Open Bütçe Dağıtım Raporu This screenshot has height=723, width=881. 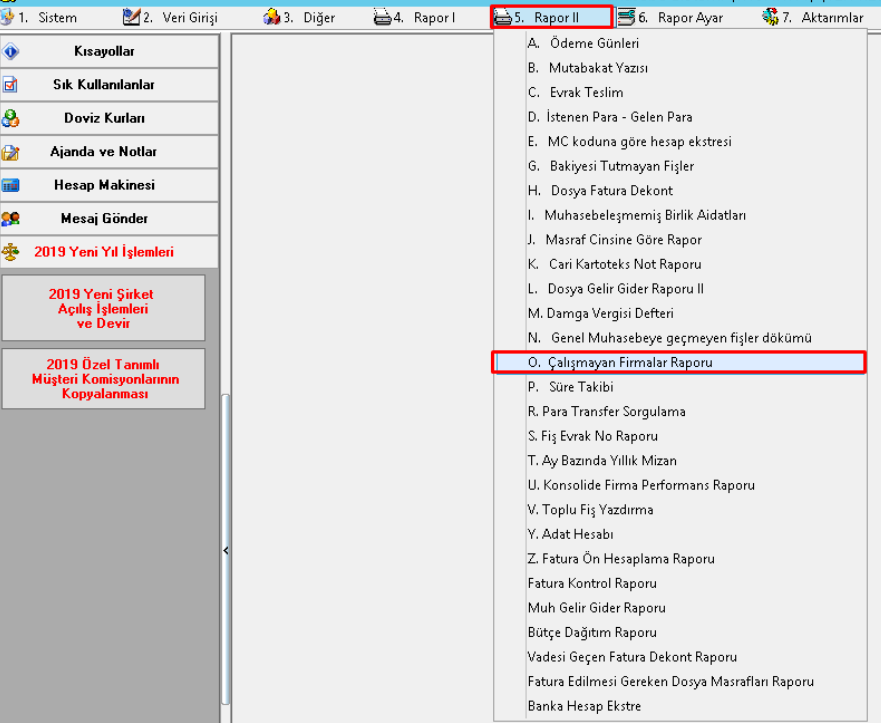tap(680, 632)
